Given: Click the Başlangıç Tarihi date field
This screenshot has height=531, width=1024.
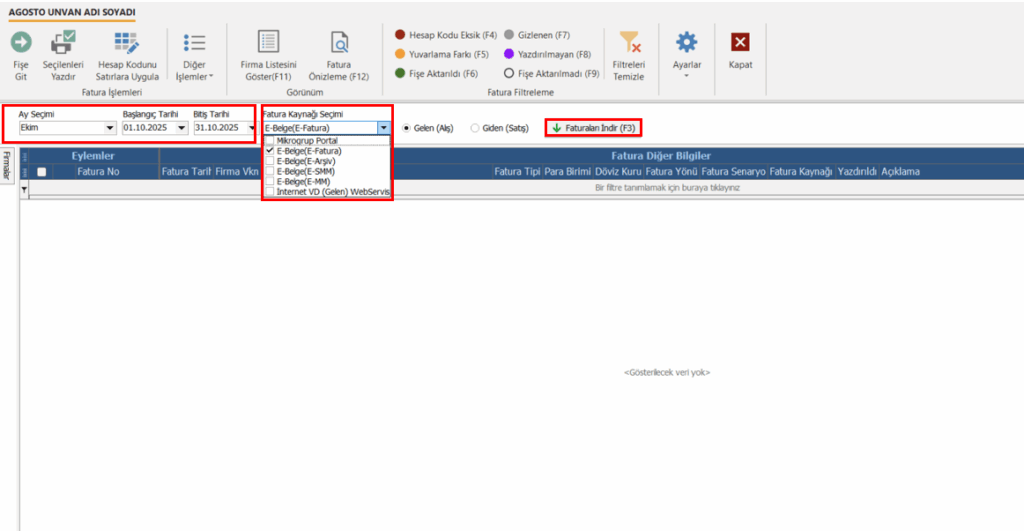Looking at the screenshot, I should click(149, 128).
